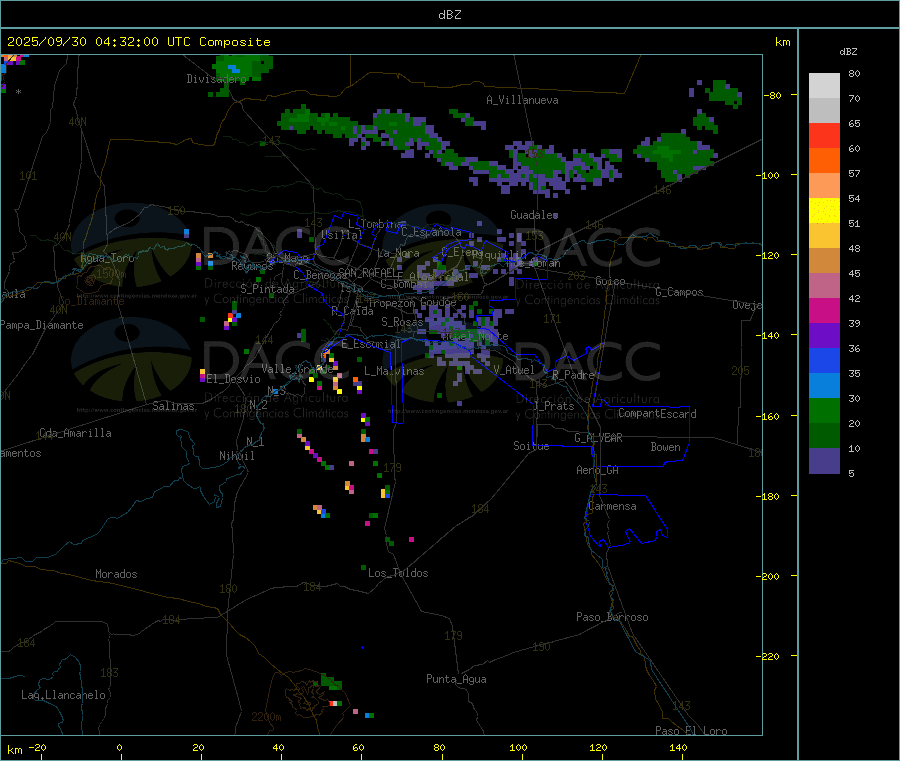Click the 'C_Española' map label
Screen dimensions: 900x761
[x=432, y=232]
